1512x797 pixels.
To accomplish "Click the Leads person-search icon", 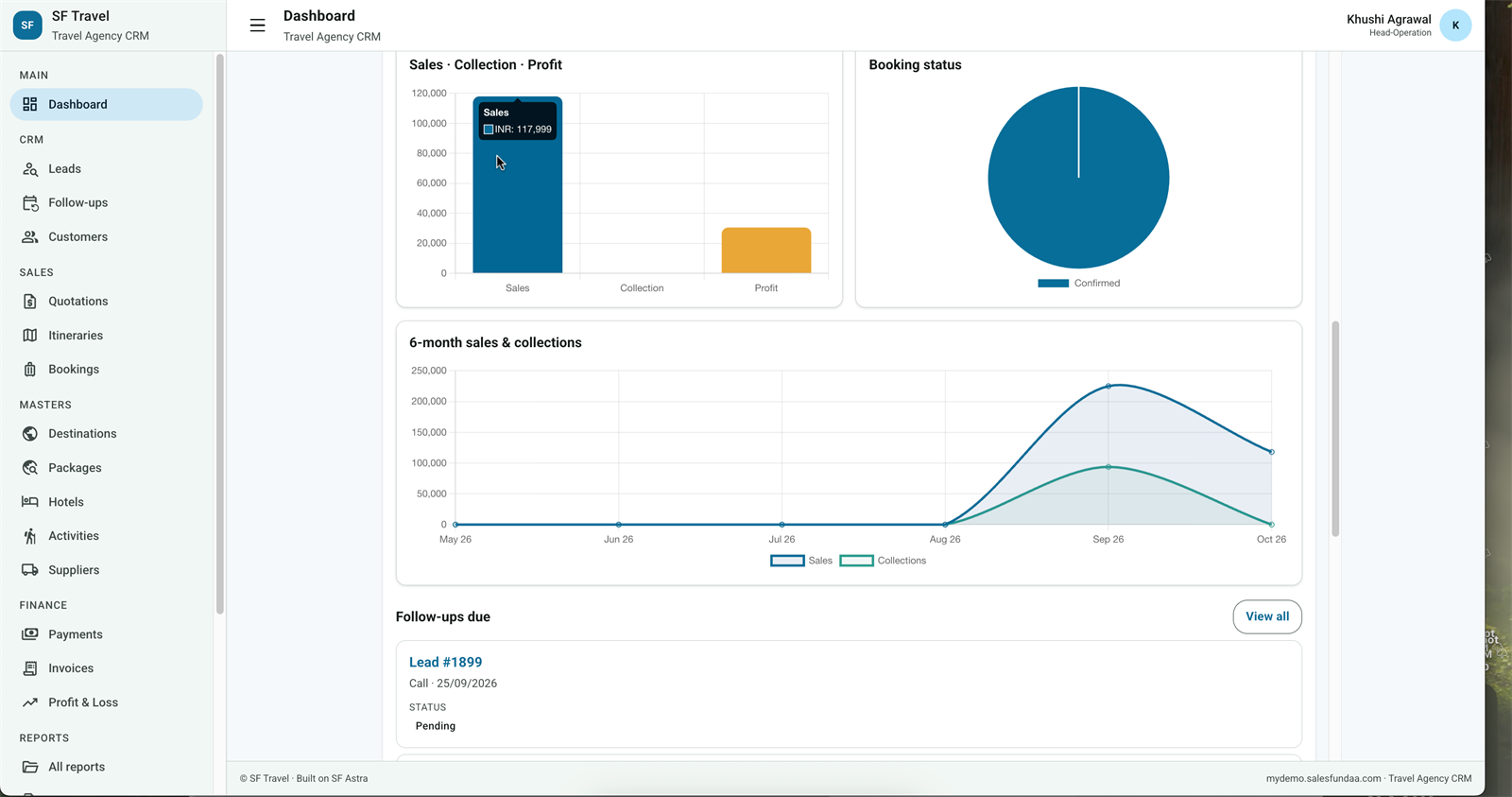I will click(x=30, y=169).
